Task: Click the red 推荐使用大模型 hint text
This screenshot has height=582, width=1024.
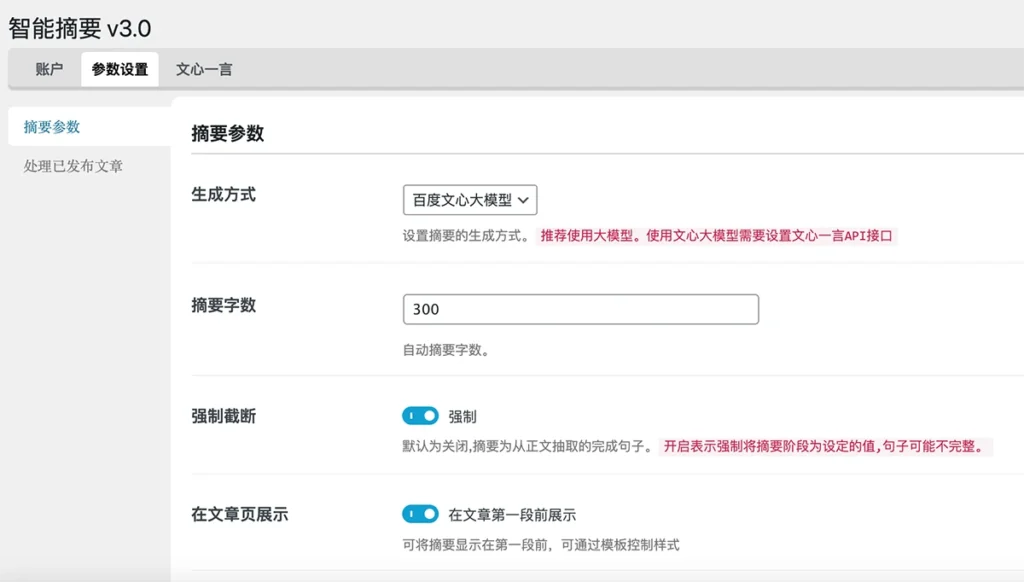Action: (716, 236)
